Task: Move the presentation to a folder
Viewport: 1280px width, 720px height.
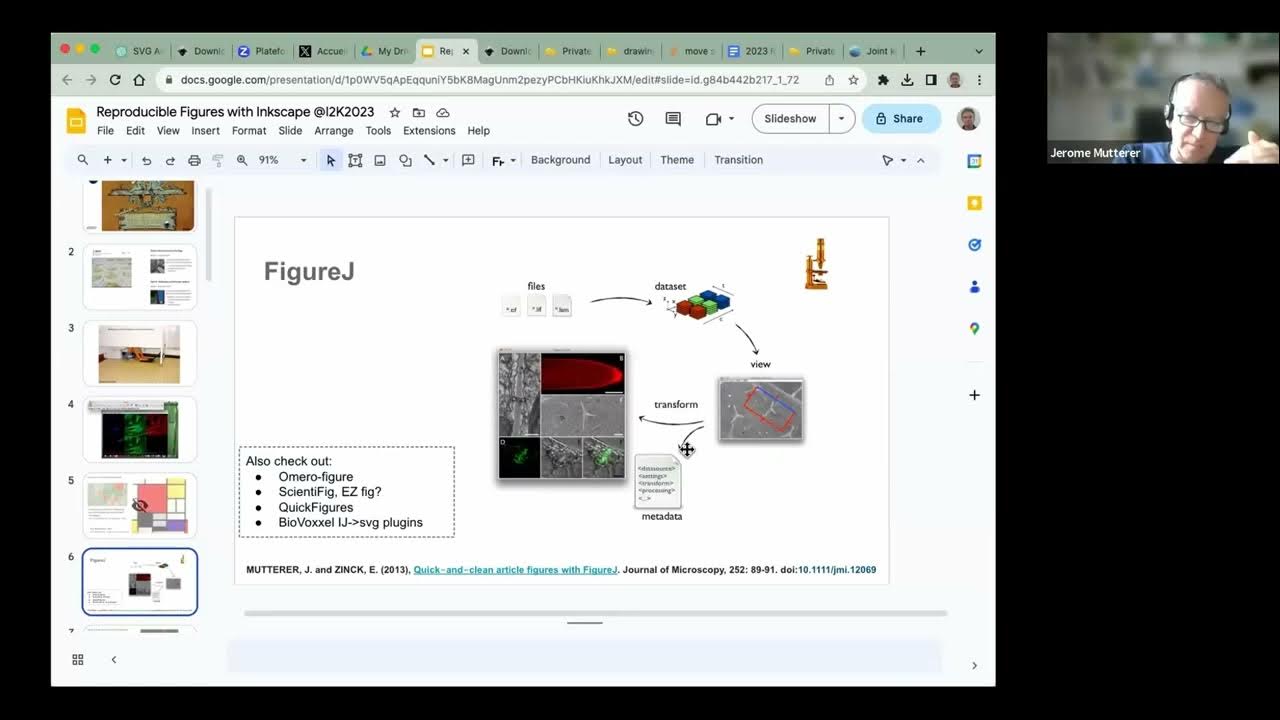Action: pos(419,113)
